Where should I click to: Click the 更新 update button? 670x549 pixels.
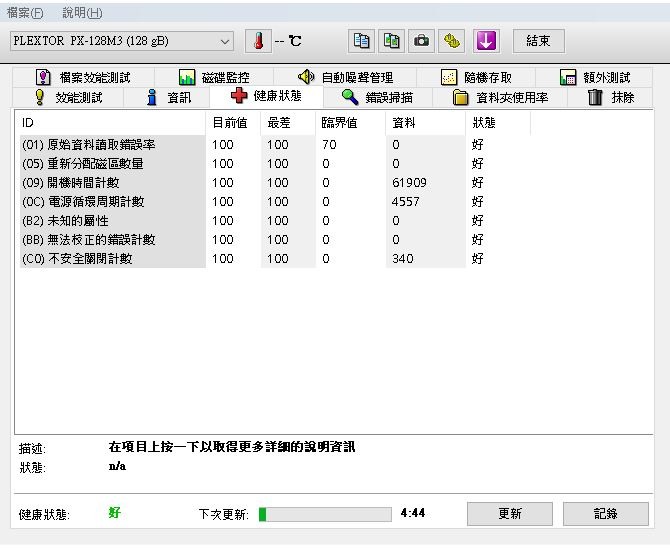510,514
